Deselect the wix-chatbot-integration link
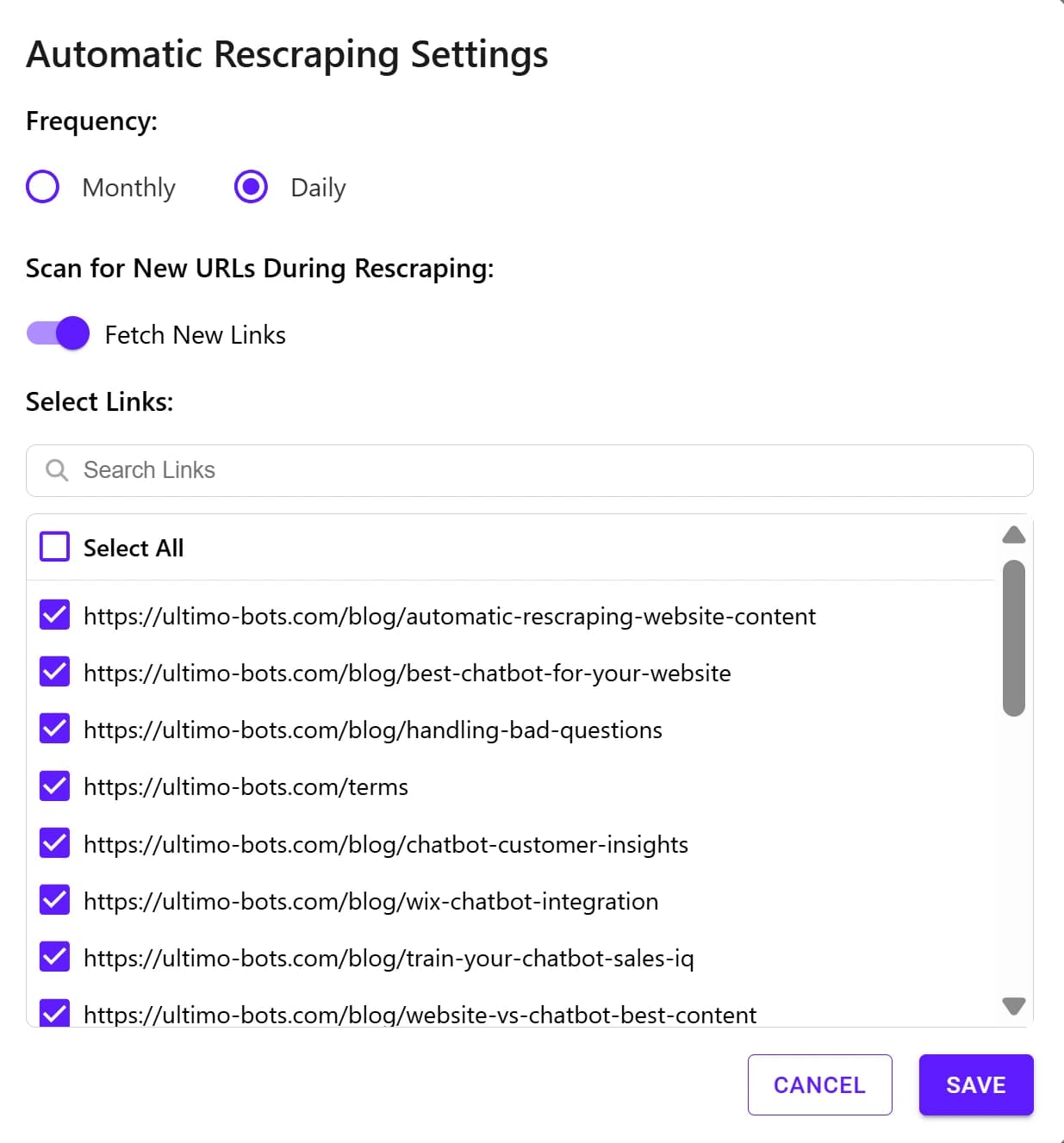 click(x=53, y=900)
